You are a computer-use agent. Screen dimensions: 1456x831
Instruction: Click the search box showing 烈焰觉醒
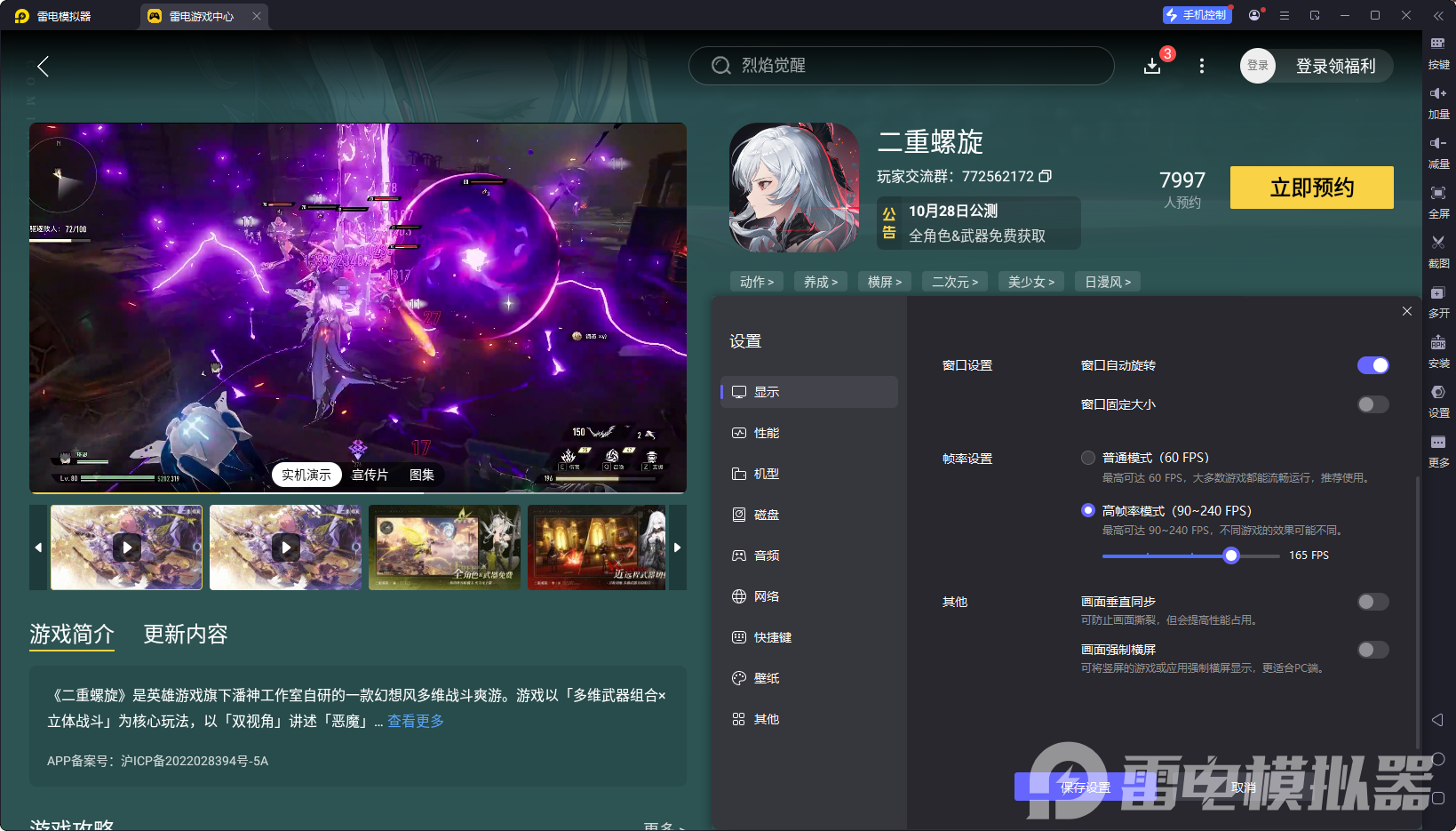point(901,66)
